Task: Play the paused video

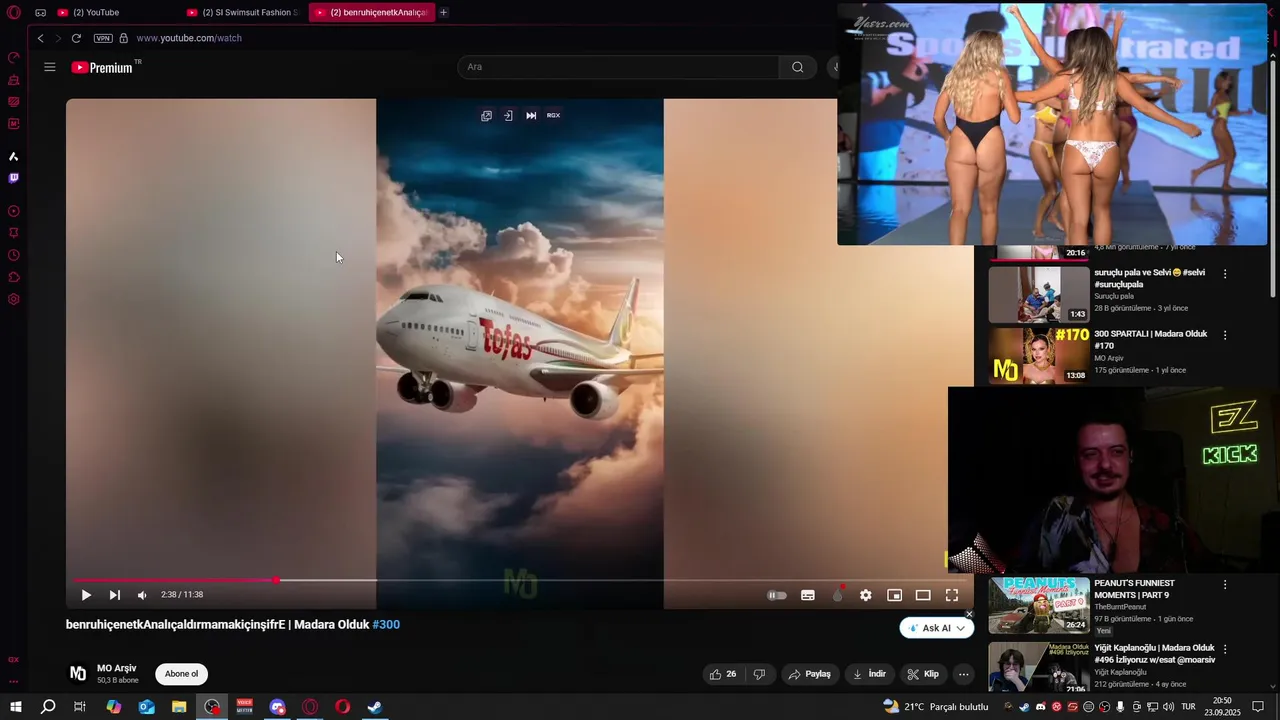Action: click(x=86, y=595)
